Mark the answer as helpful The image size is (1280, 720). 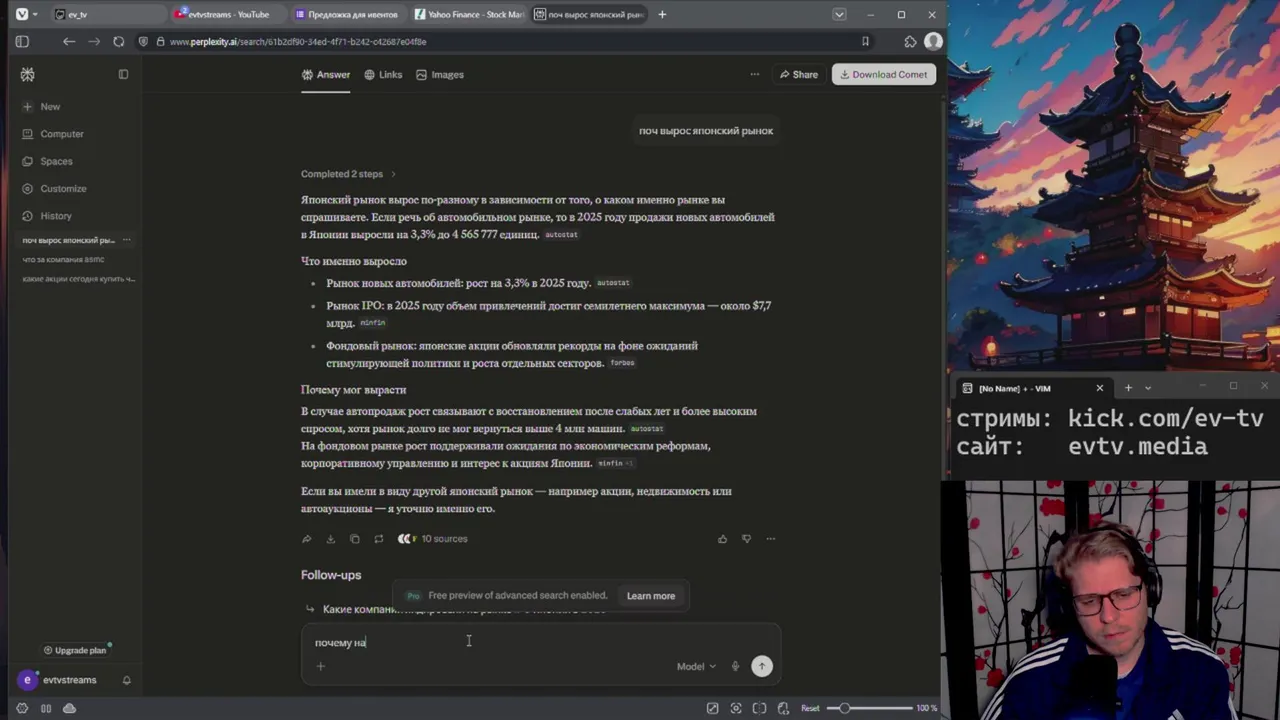[722, 539]
